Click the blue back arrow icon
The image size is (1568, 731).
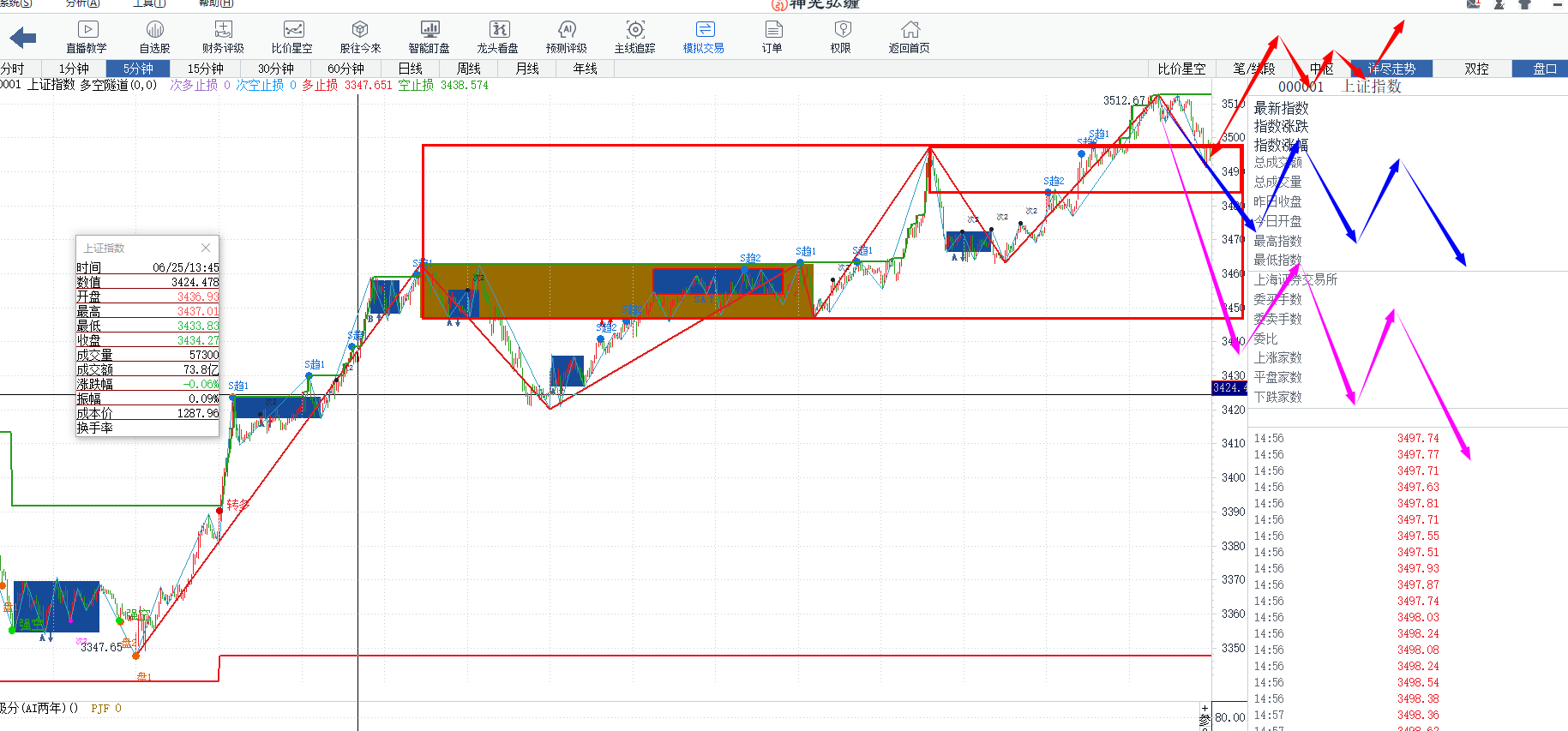pyautogui.click(x=23, y=38)
